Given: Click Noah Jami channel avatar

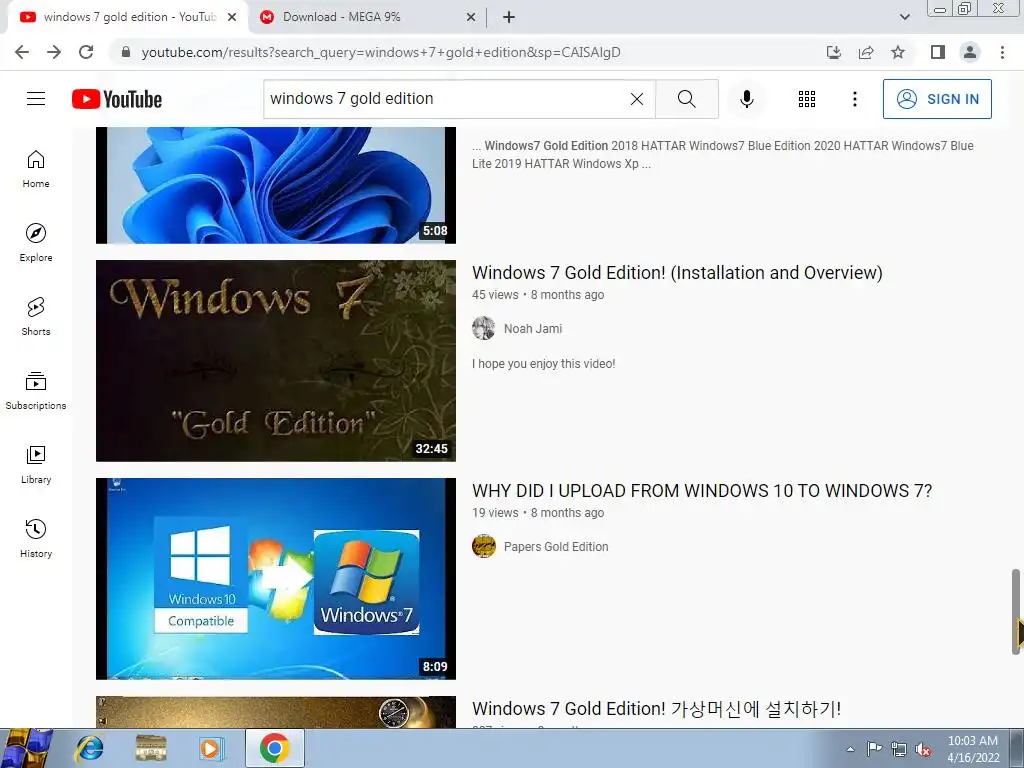Looking at the screenshot, I should [x=483, y=328].
